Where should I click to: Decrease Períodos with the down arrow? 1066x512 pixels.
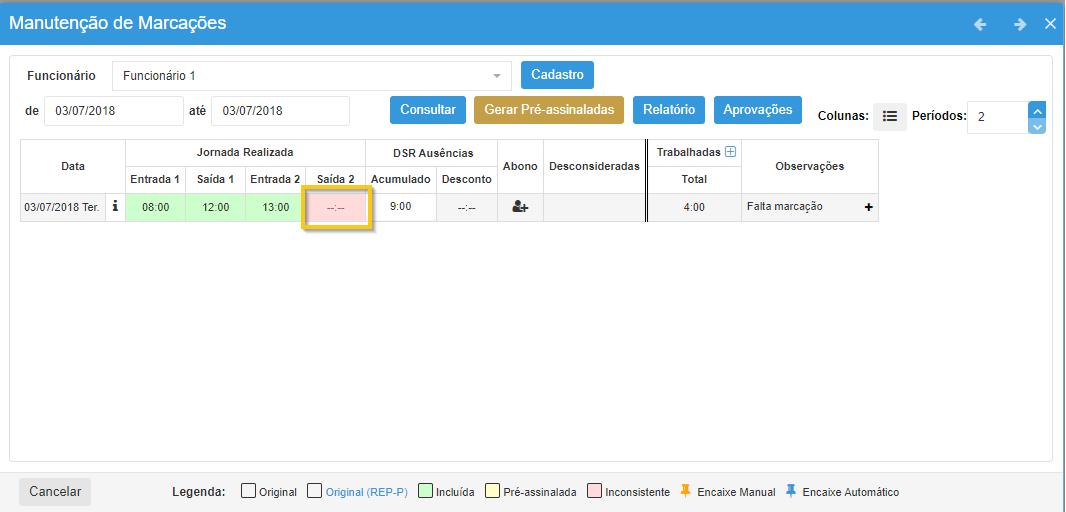(x=1037, y=126)
